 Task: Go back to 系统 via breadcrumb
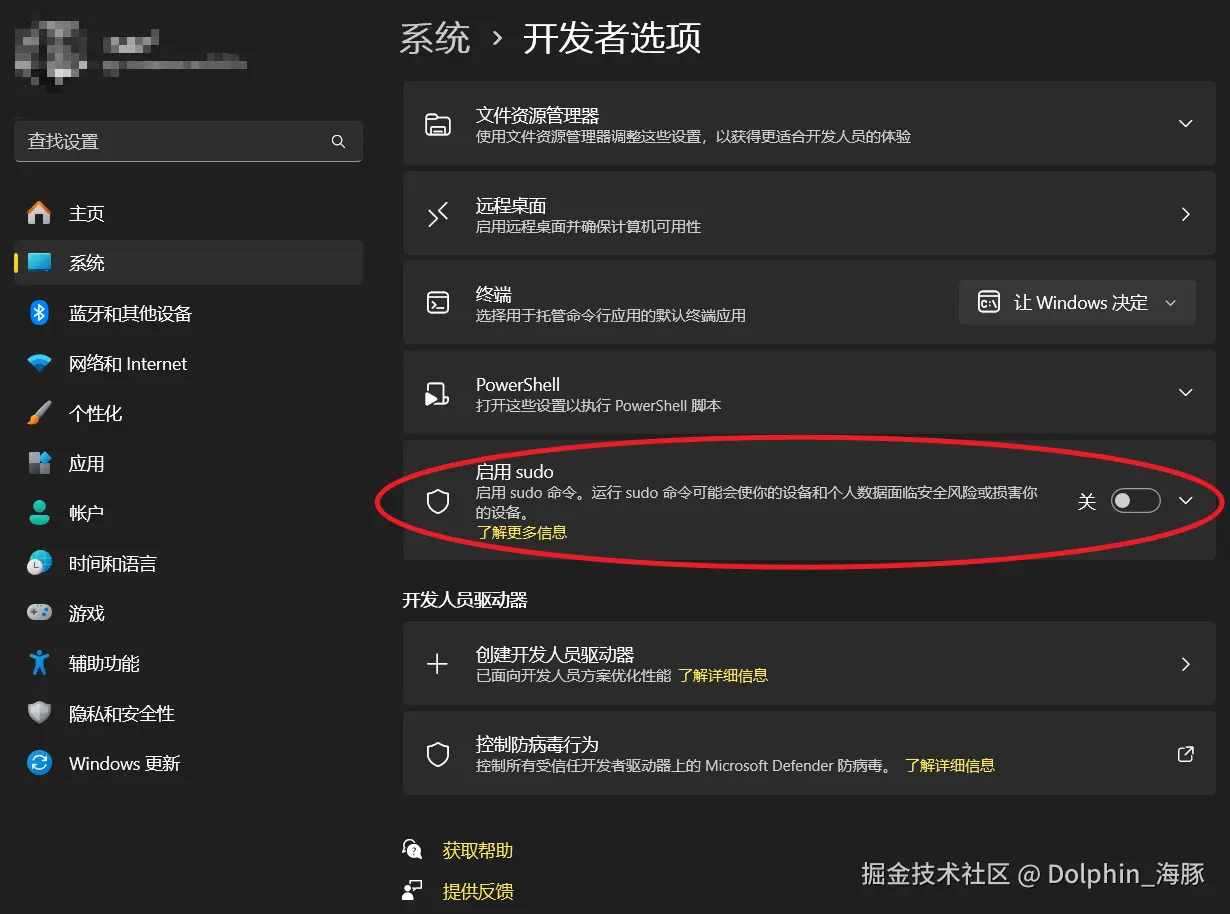[x=435, y=39]
